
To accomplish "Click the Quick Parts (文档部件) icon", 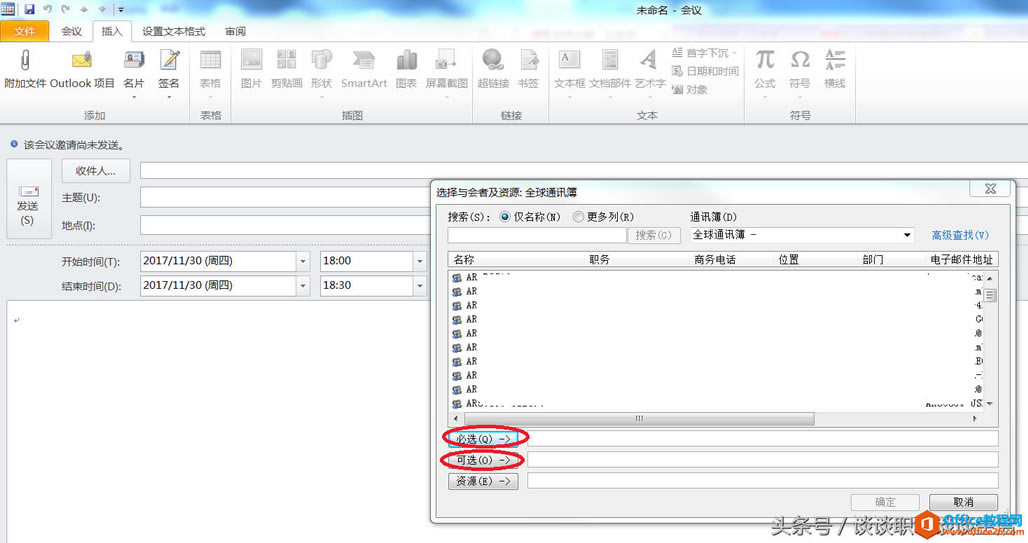I will (610, 60).
